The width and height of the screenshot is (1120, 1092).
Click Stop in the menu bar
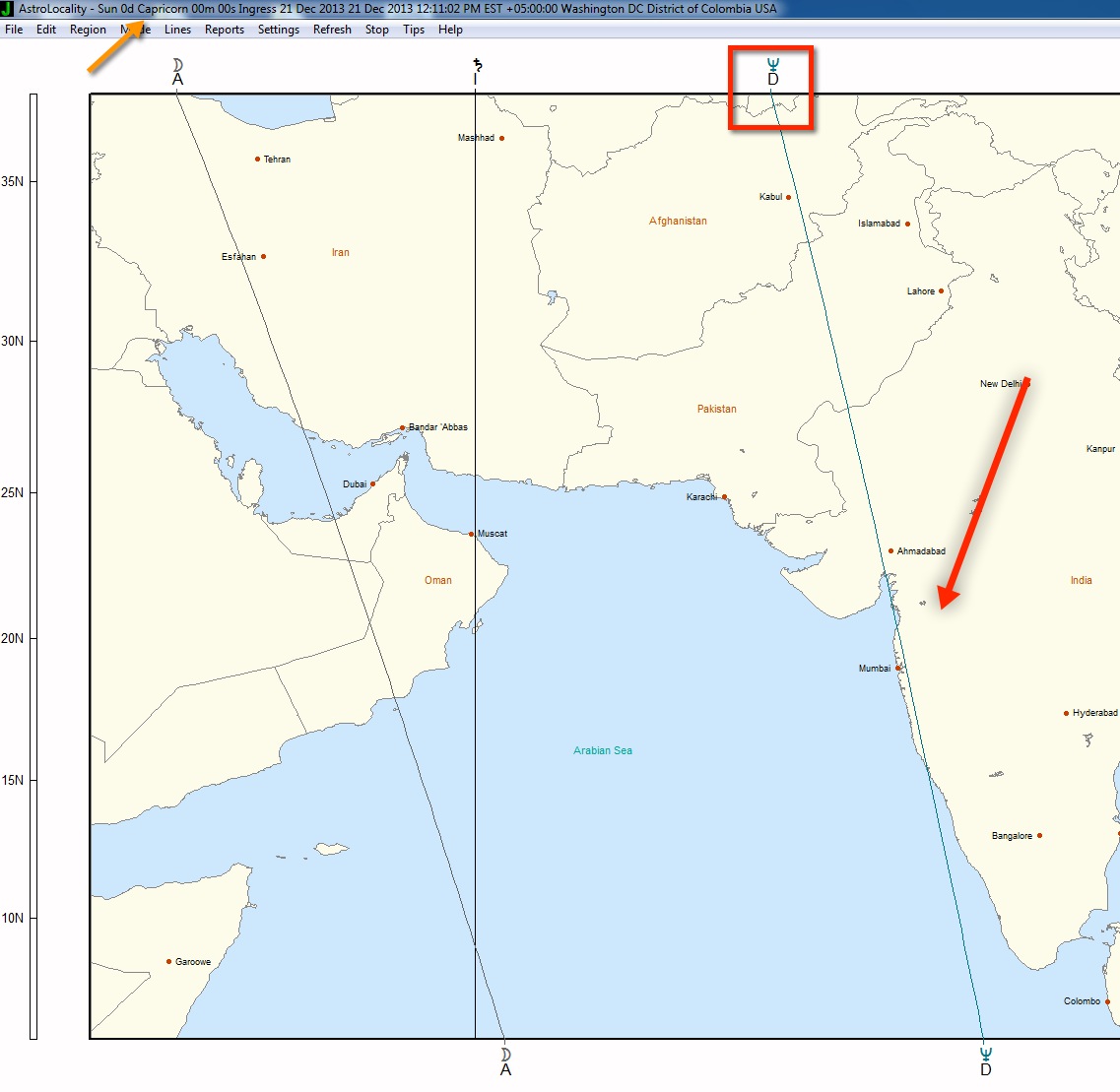376,30
